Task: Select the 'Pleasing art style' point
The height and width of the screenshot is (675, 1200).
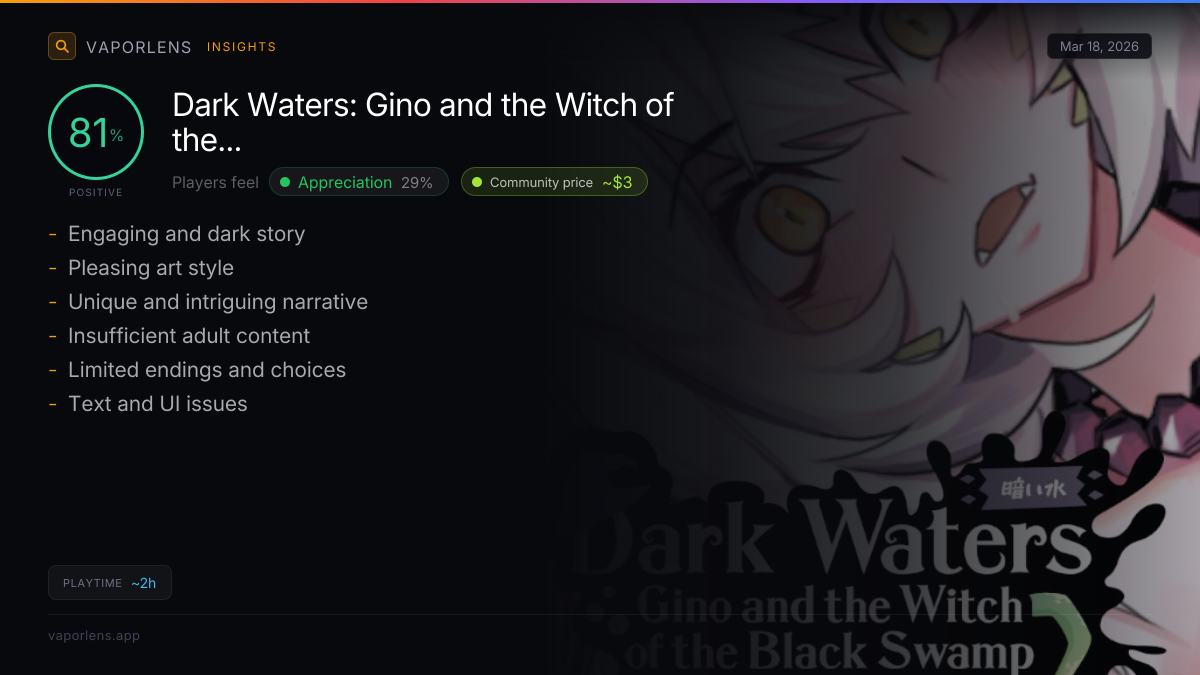Action: (151, 268)
